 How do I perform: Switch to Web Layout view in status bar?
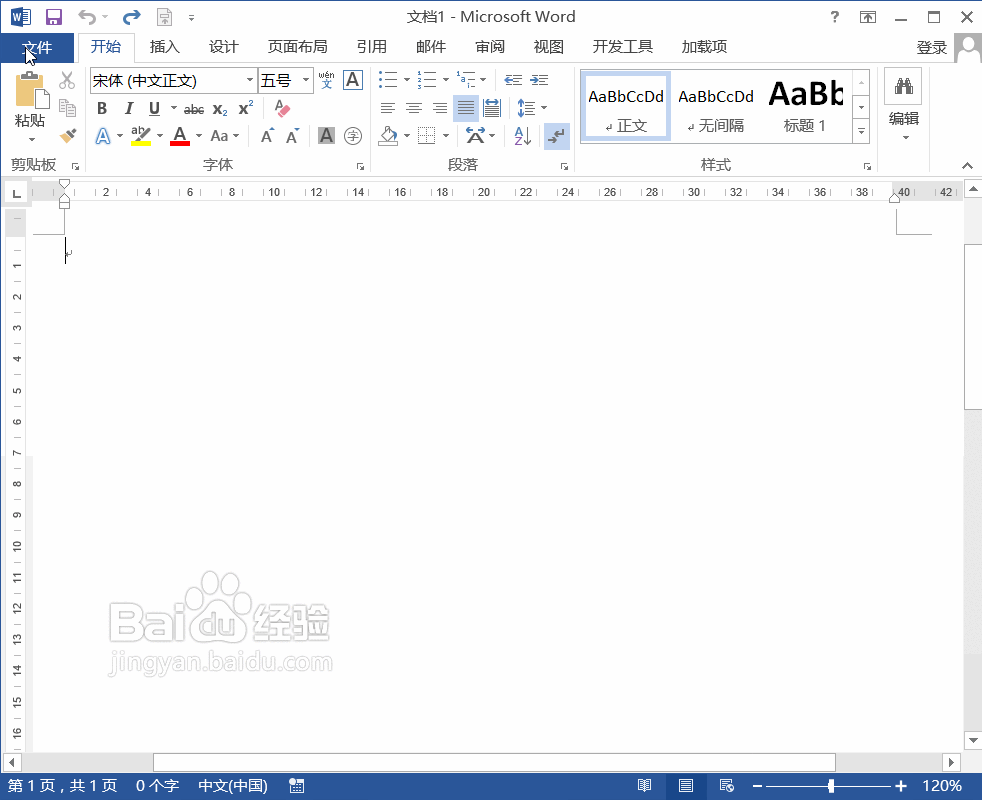pos(726,786)
